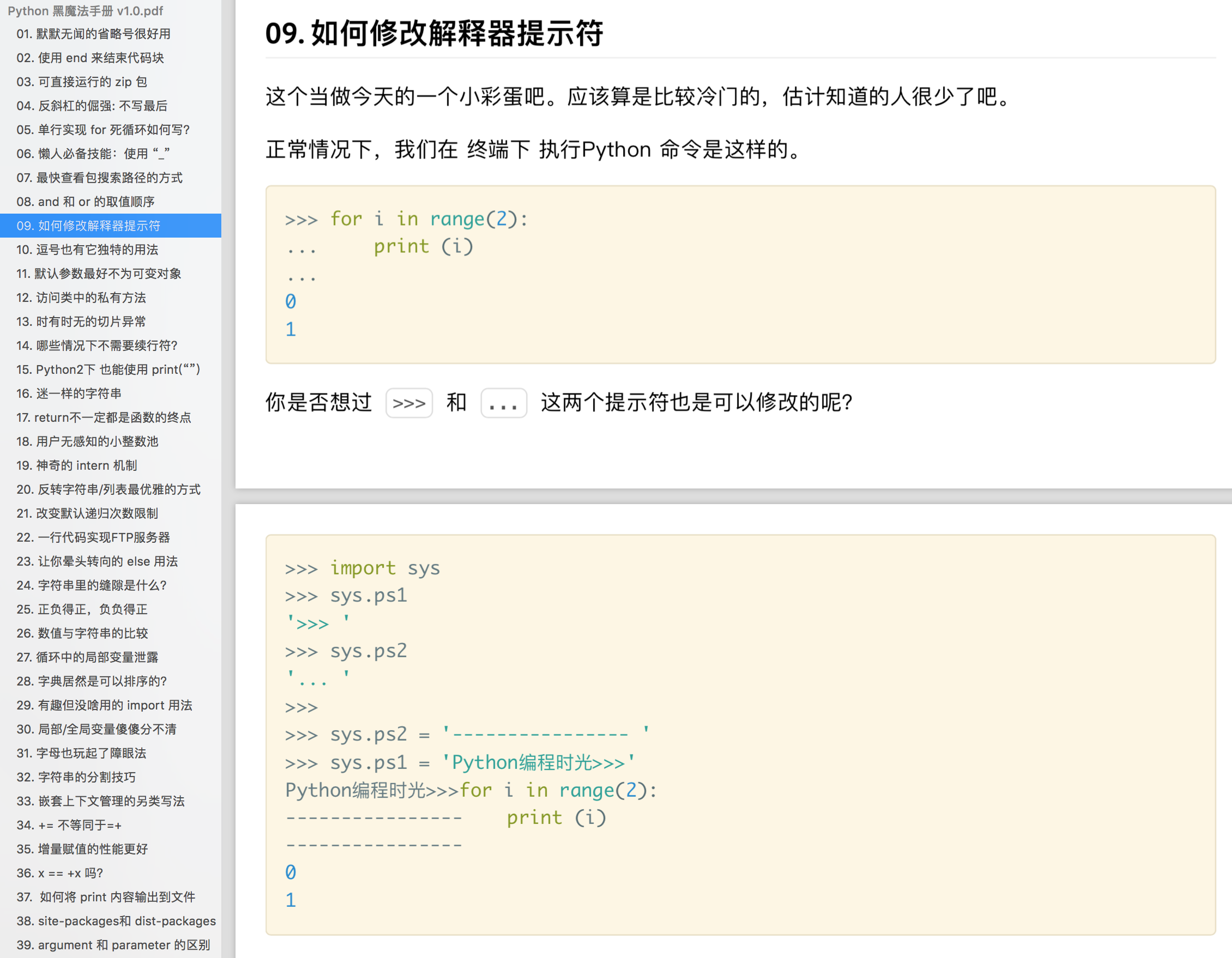This screenshot has width=1232, height=958.
Task: Go to chapter 08 and/or evaluation order
Action: click(85, 201)
